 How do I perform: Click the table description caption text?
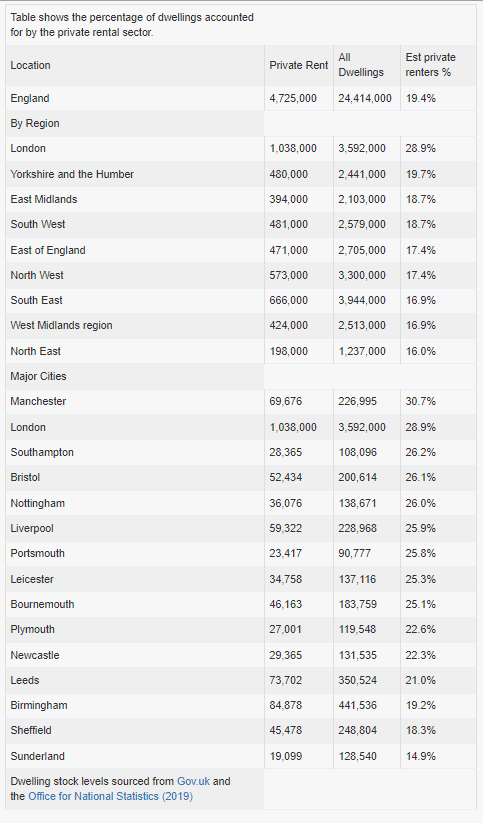tap(132, 25)
